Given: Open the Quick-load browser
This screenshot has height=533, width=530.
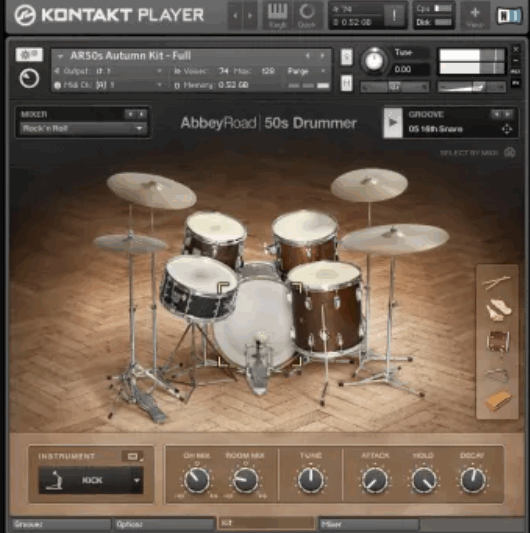Looking at the screenshot, I should pos(307,15).
